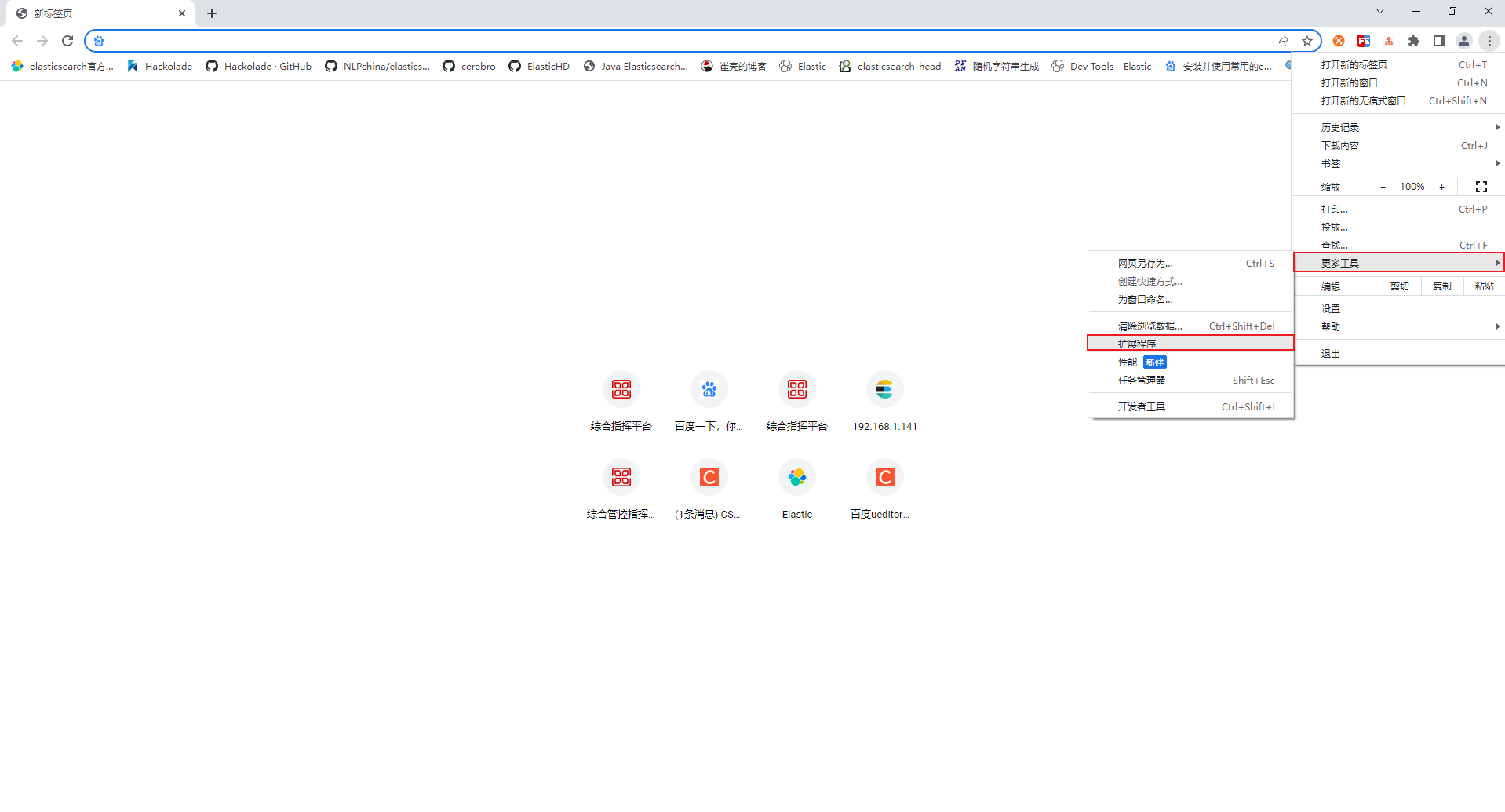Open the profile avatar icon

[x=1464, y=41]
